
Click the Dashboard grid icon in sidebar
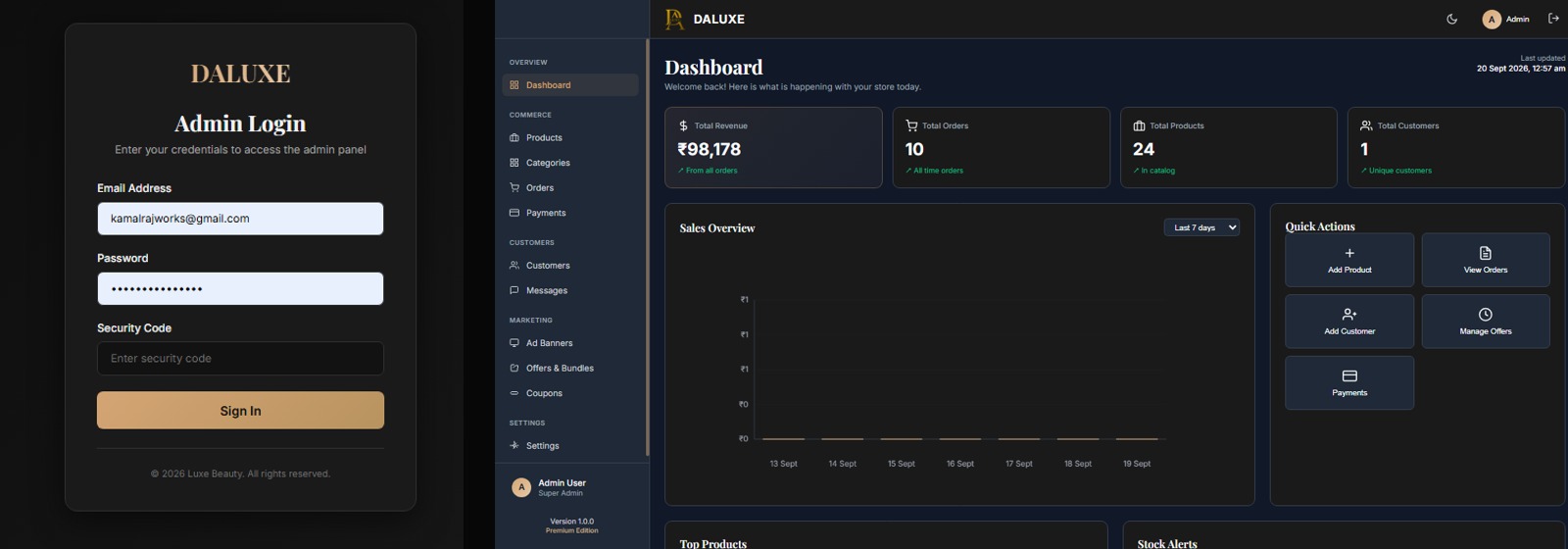click(514, 85)
